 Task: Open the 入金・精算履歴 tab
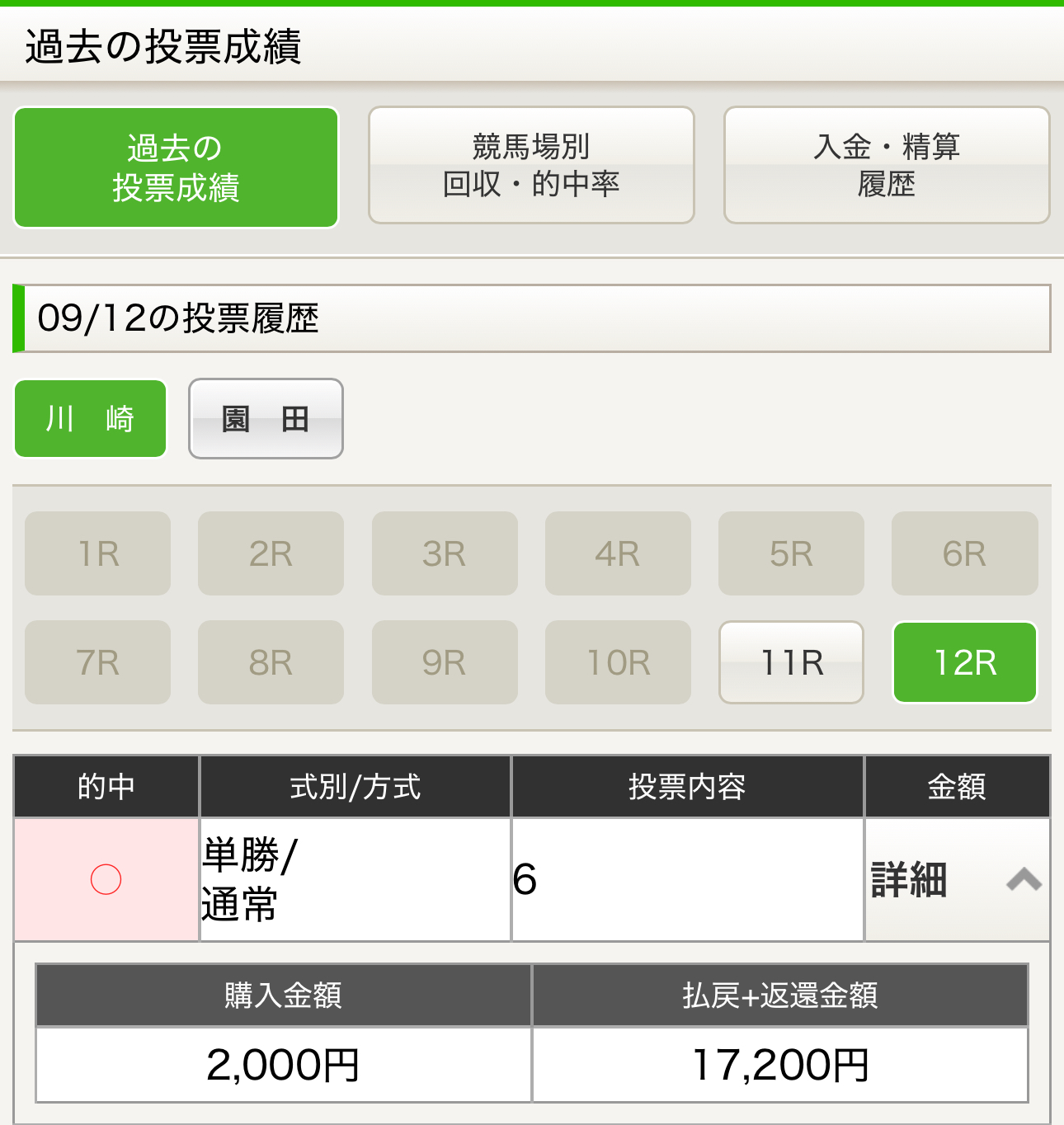pyautogui.click(x=886, y=165)
